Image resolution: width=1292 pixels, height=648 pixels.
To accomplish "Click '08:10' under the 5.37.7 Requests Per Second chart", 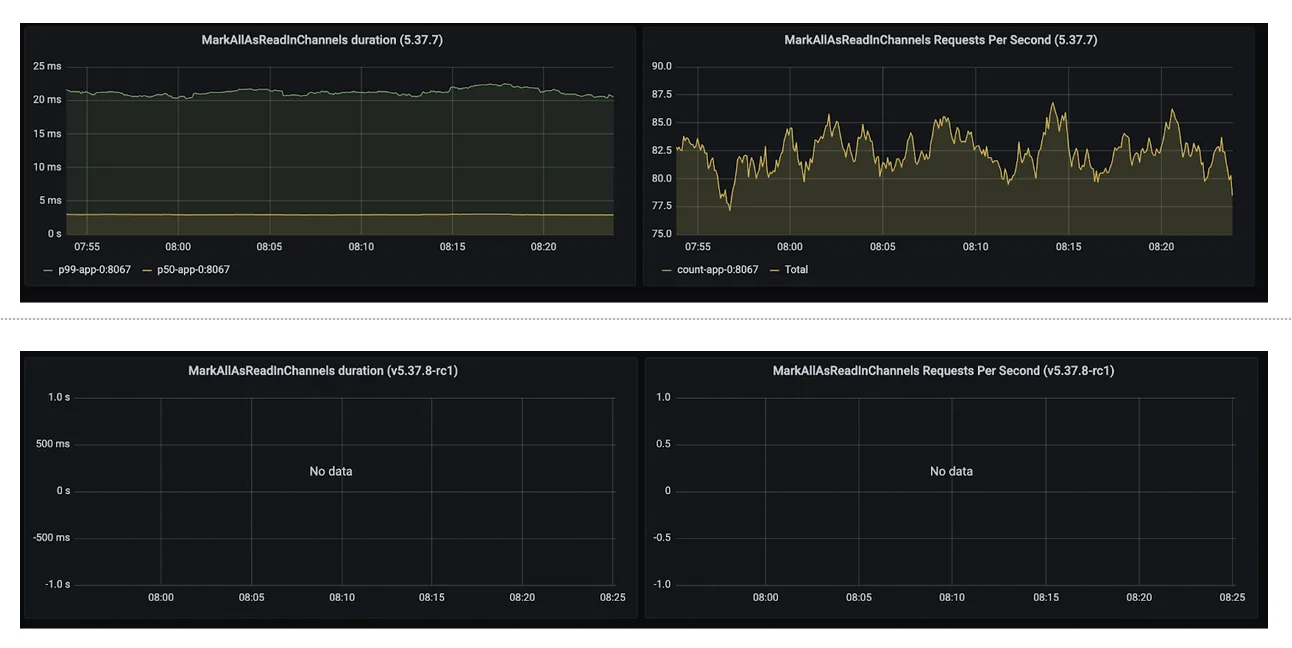I will click(976, 247).
